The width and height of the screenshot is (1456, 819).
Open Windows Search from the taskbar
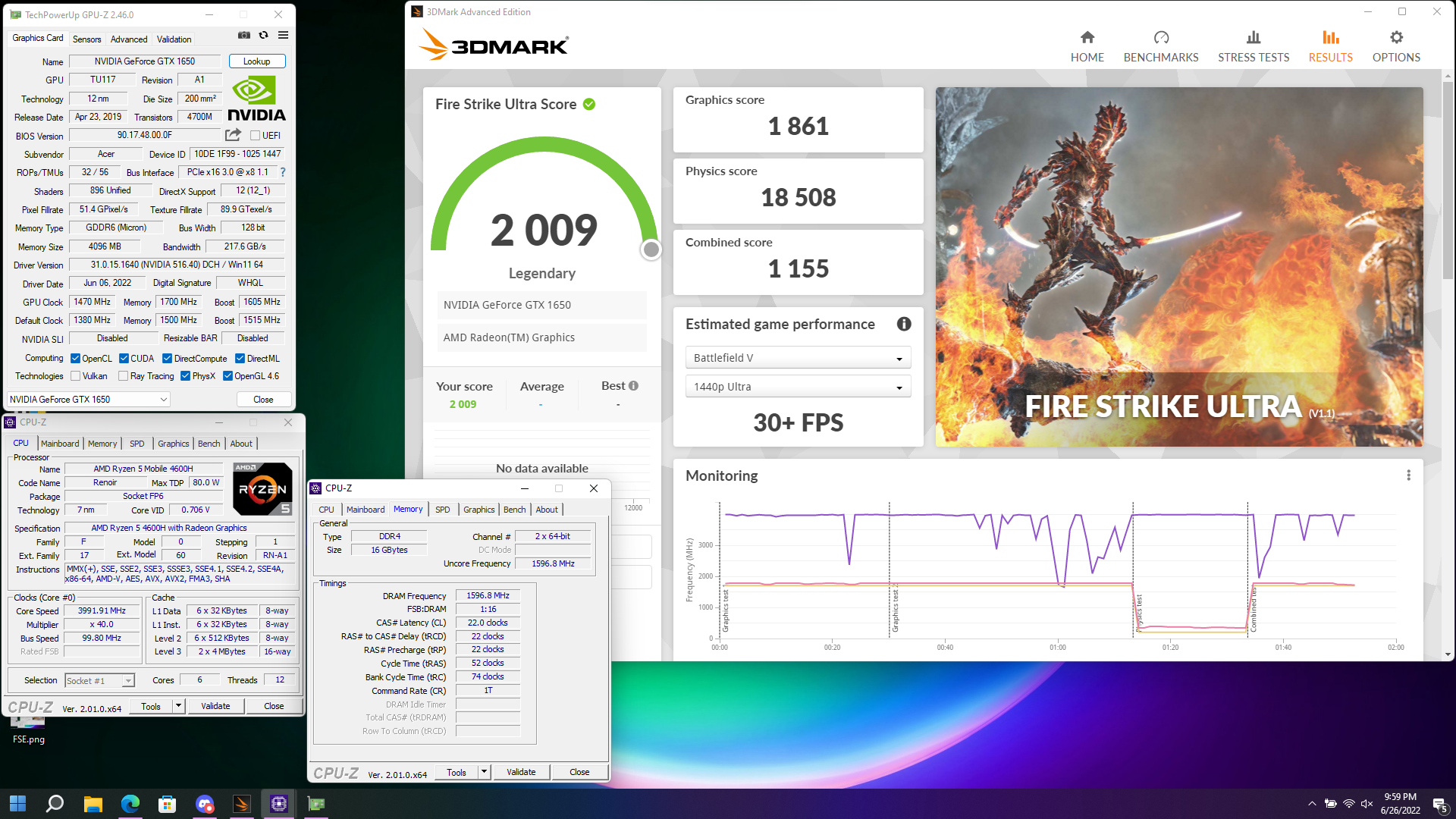[55, 804]
